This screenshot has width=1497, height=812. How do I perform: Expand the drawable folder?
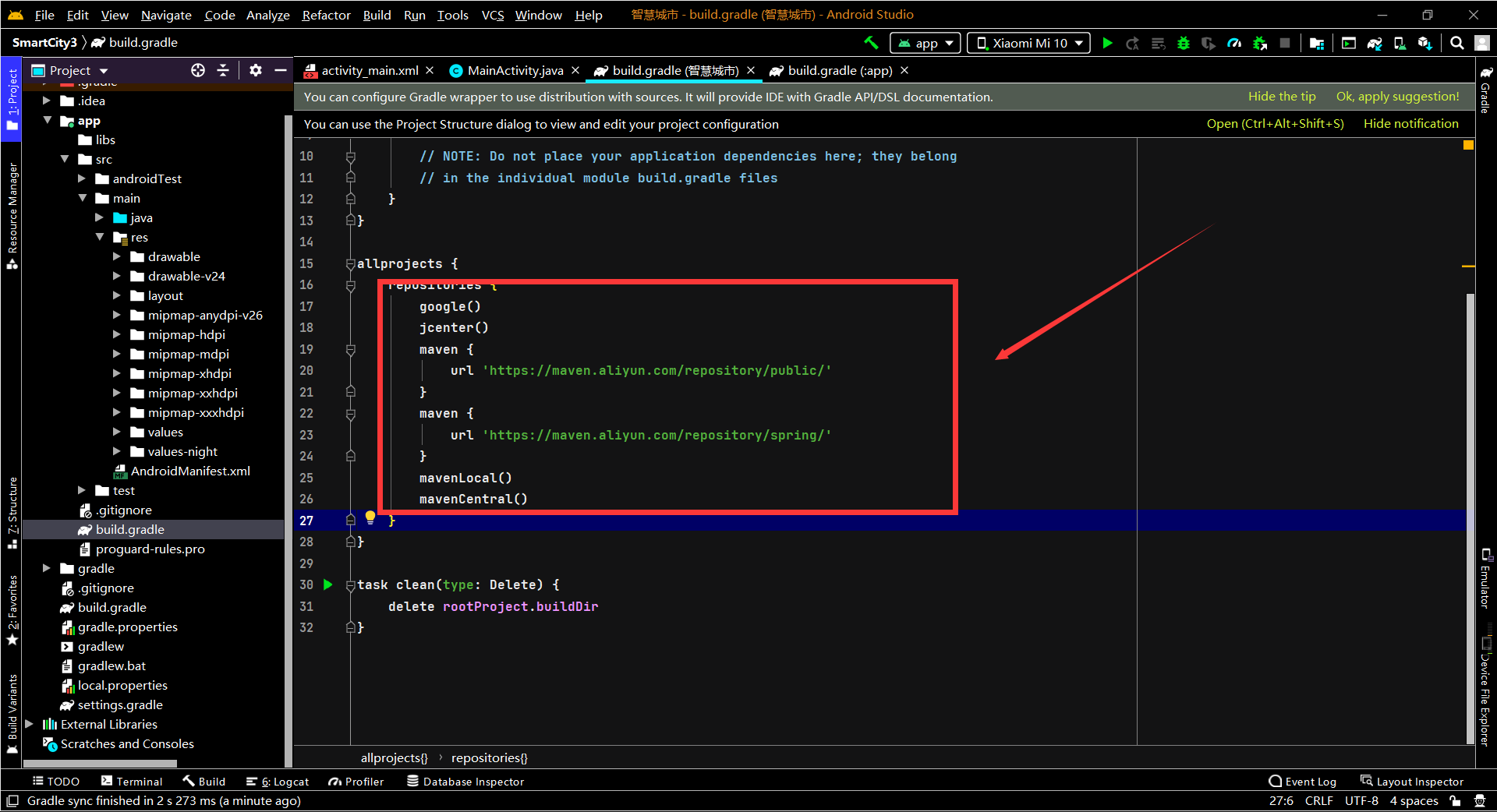tap(116, 256)
